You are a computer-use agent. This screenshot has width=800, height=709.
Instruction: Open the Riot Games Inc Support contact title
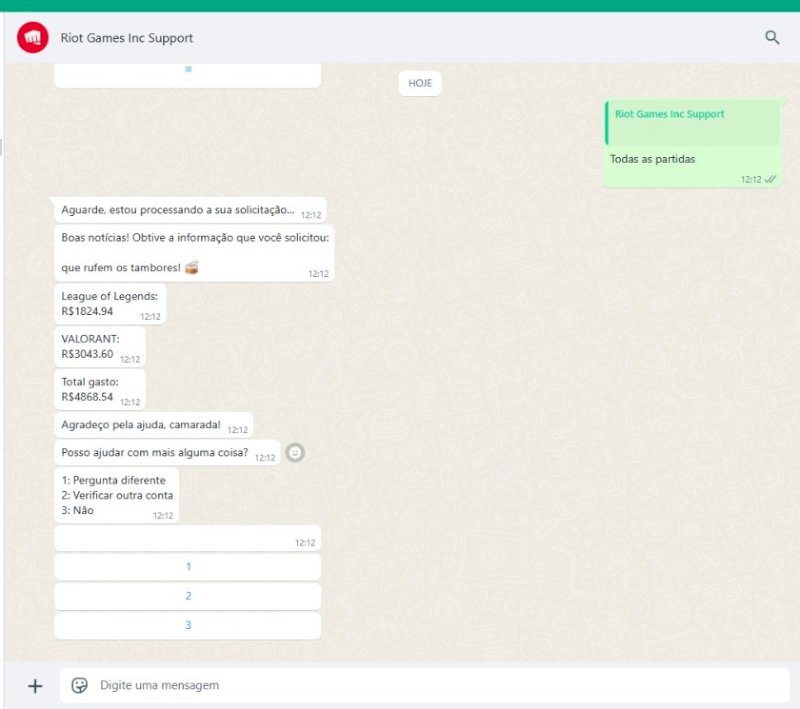tap(127, 38)
